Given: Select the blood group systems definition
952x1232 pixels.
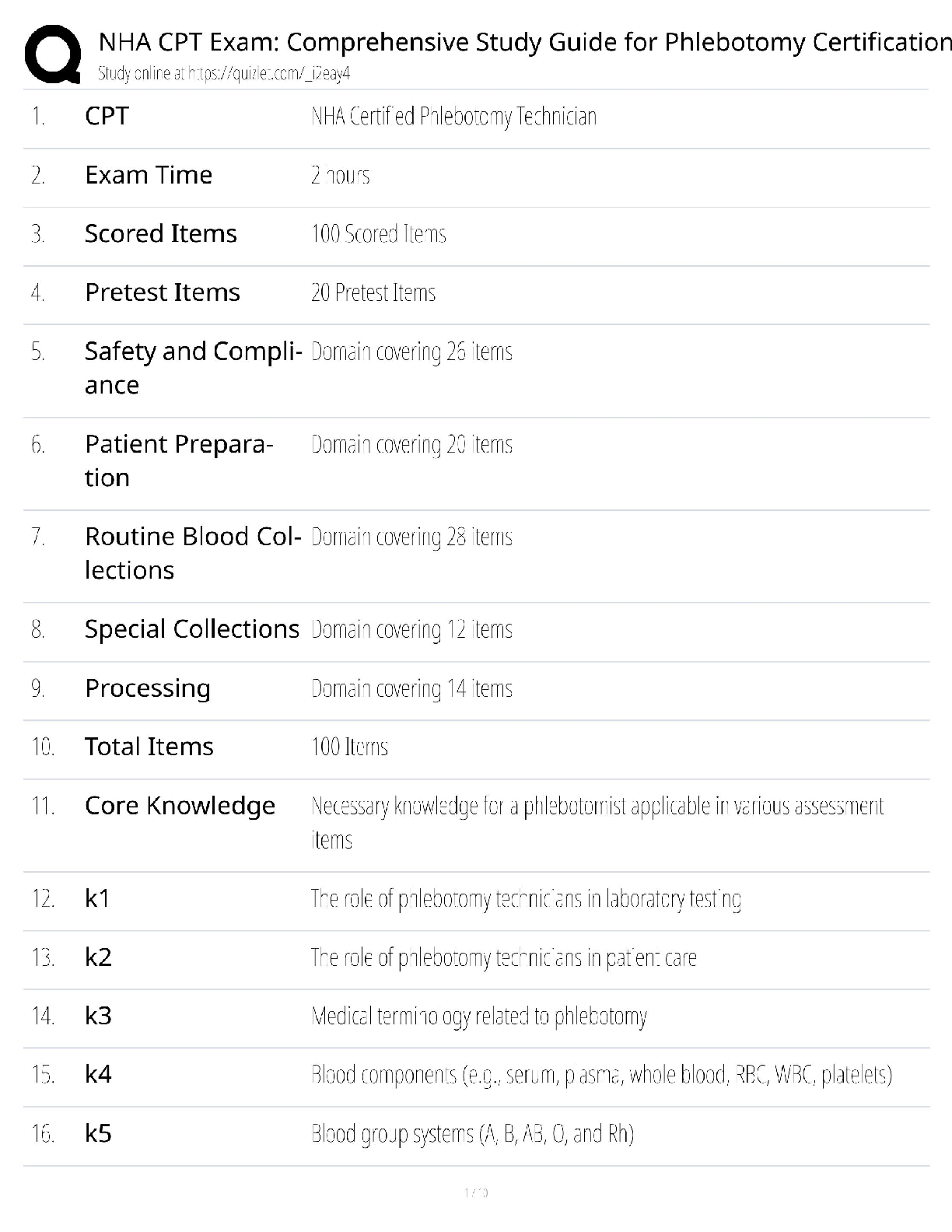Looking at the screenshot, I should (x=472, y=1134).
